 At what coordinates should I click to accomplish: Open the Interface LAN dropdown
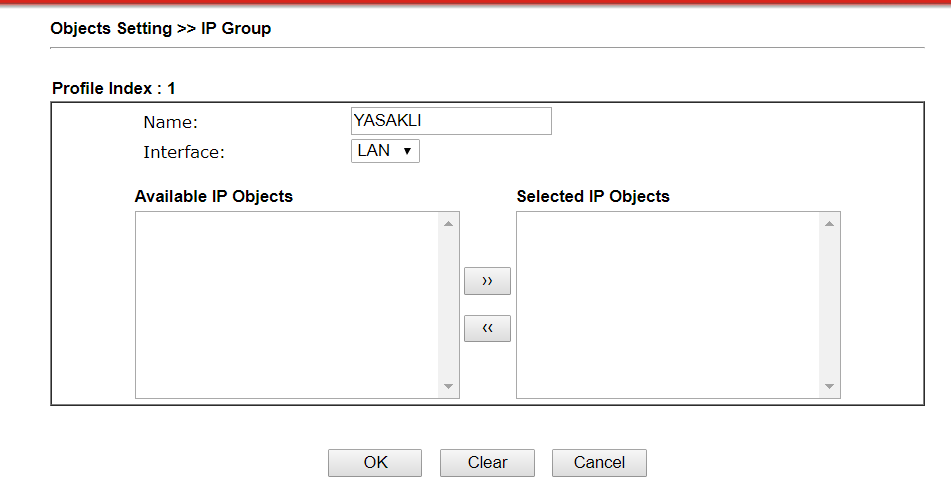[x=385, y=151]
